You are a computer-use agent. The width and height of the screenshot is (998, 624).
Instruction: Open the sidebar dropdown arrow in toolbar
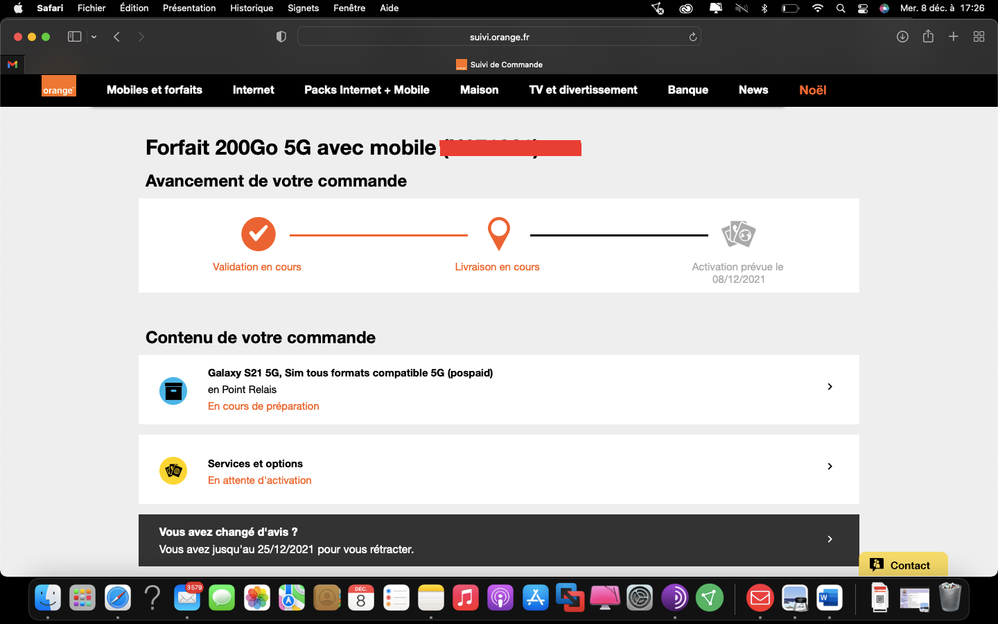94,37
